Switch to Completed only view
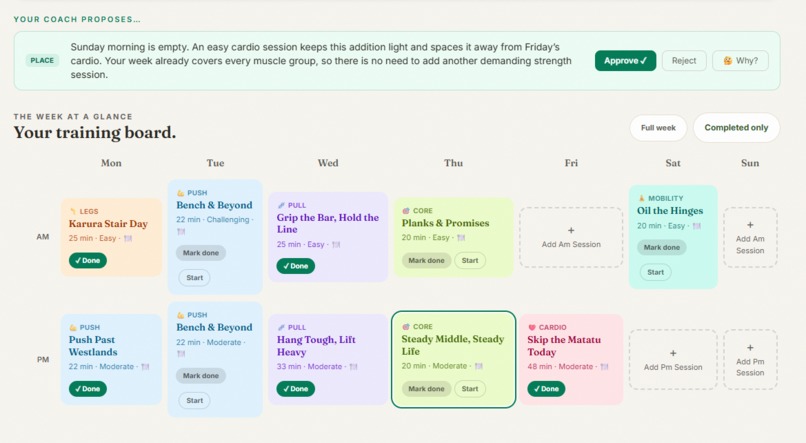The image size is (806, 443). pos(736,127)
